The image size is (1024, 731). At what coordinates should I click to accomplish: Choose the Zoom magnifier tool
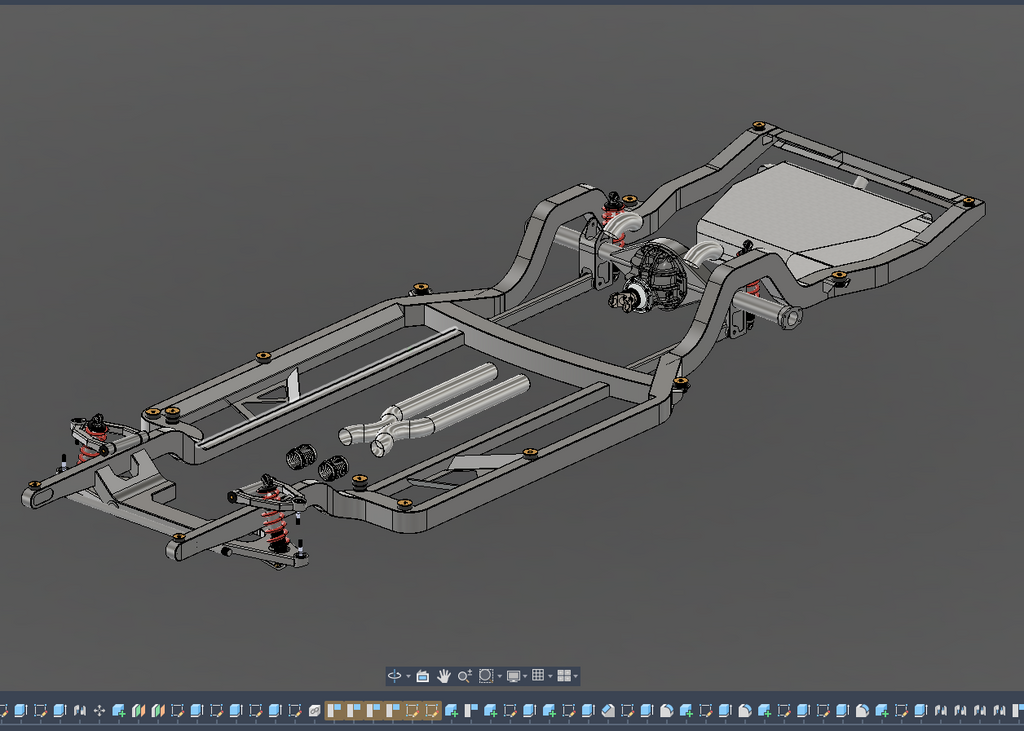(x=464, y=676)
